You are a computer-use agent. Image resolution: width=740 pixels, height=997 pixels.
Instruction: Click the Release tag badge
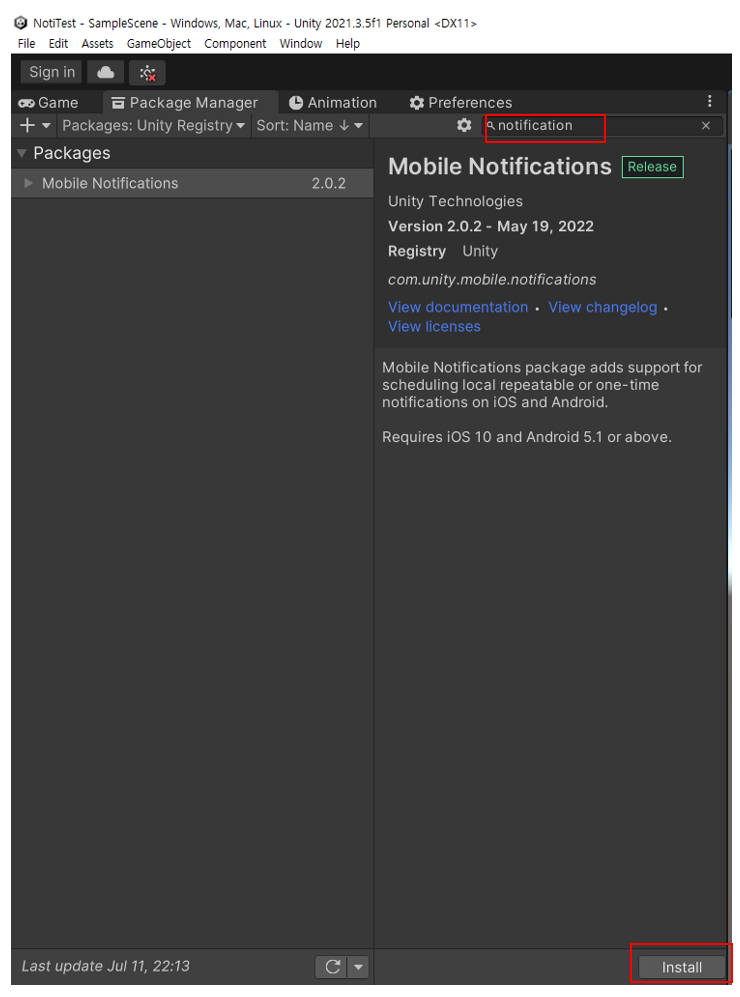652,167
